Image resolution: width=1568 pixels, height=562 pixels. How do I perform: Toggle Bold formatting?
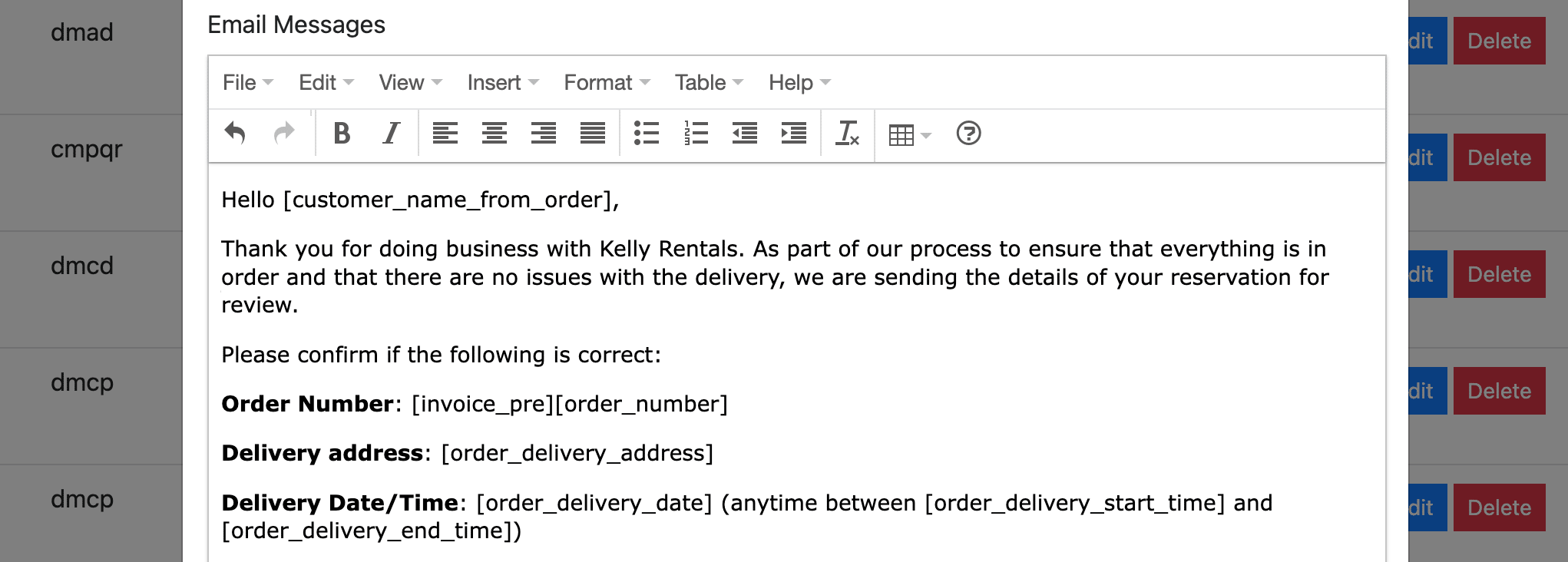[x=342, y=134]
